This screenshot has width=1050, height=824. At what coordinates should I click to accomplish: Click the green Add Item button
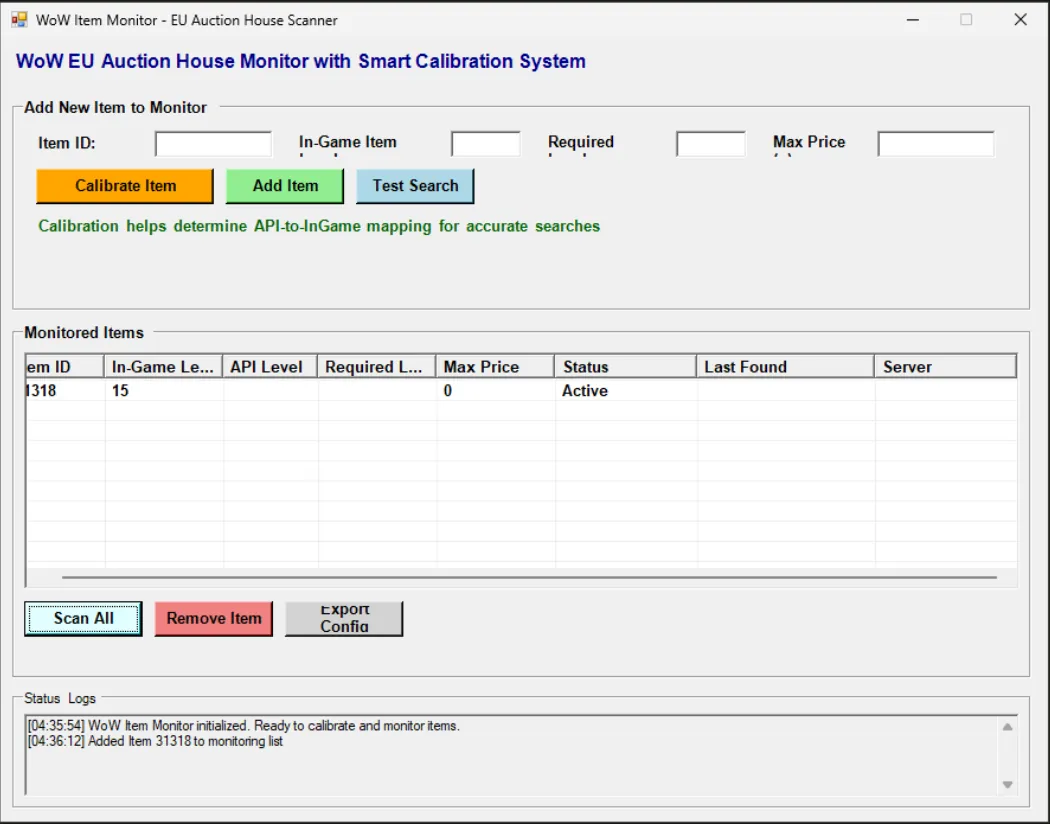[x=285, y=186]
